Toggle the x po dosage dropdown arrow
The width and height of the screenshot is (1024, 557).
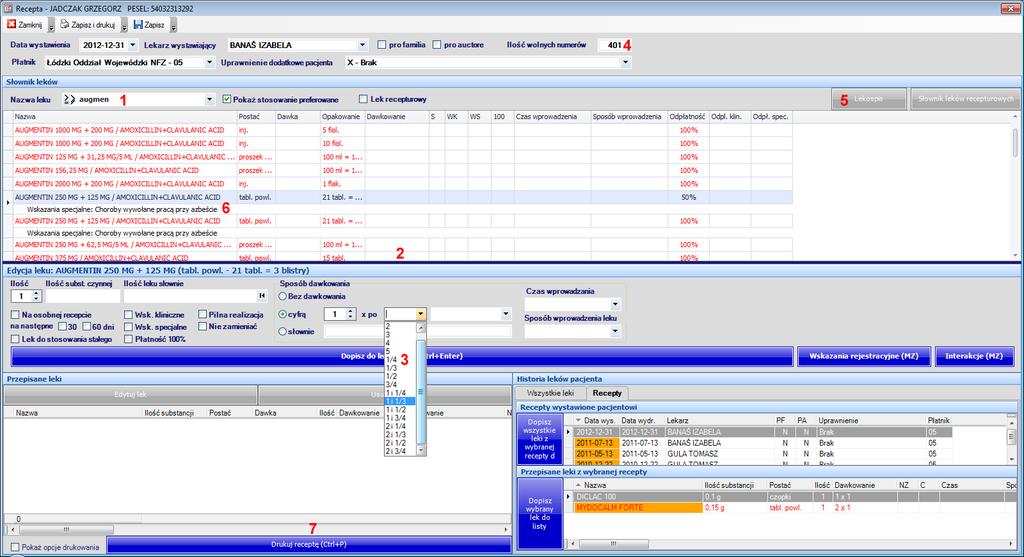(420, 314)
